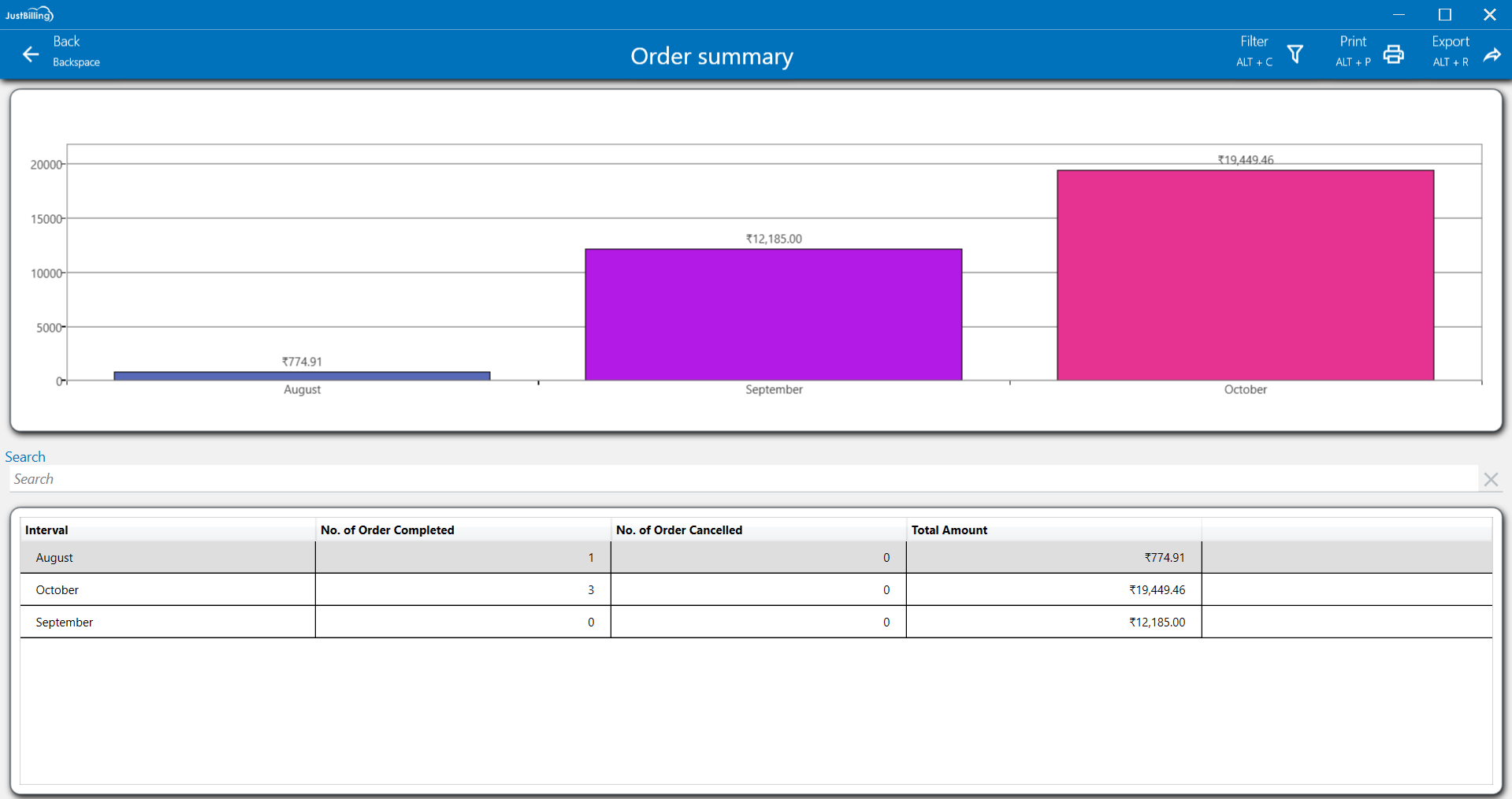Click the Back arrow icon

(31, 54)
